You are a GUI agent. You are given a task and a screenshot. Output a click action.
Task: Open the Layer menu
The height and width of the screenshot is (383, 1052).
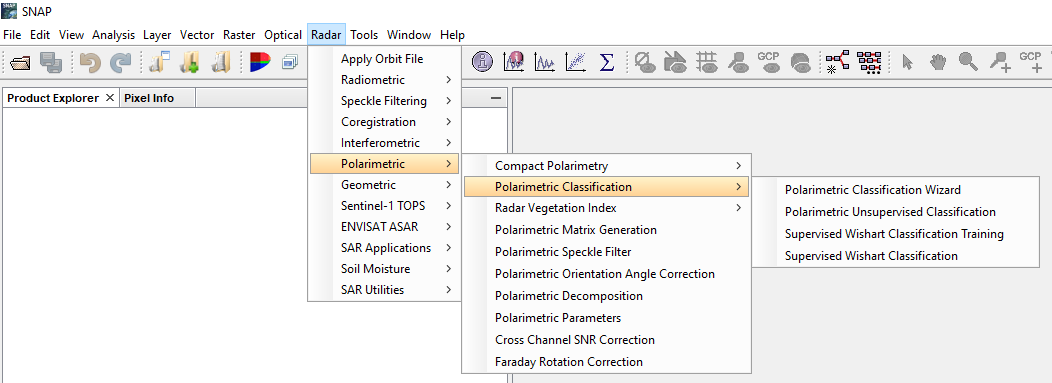tap(157, 35)
